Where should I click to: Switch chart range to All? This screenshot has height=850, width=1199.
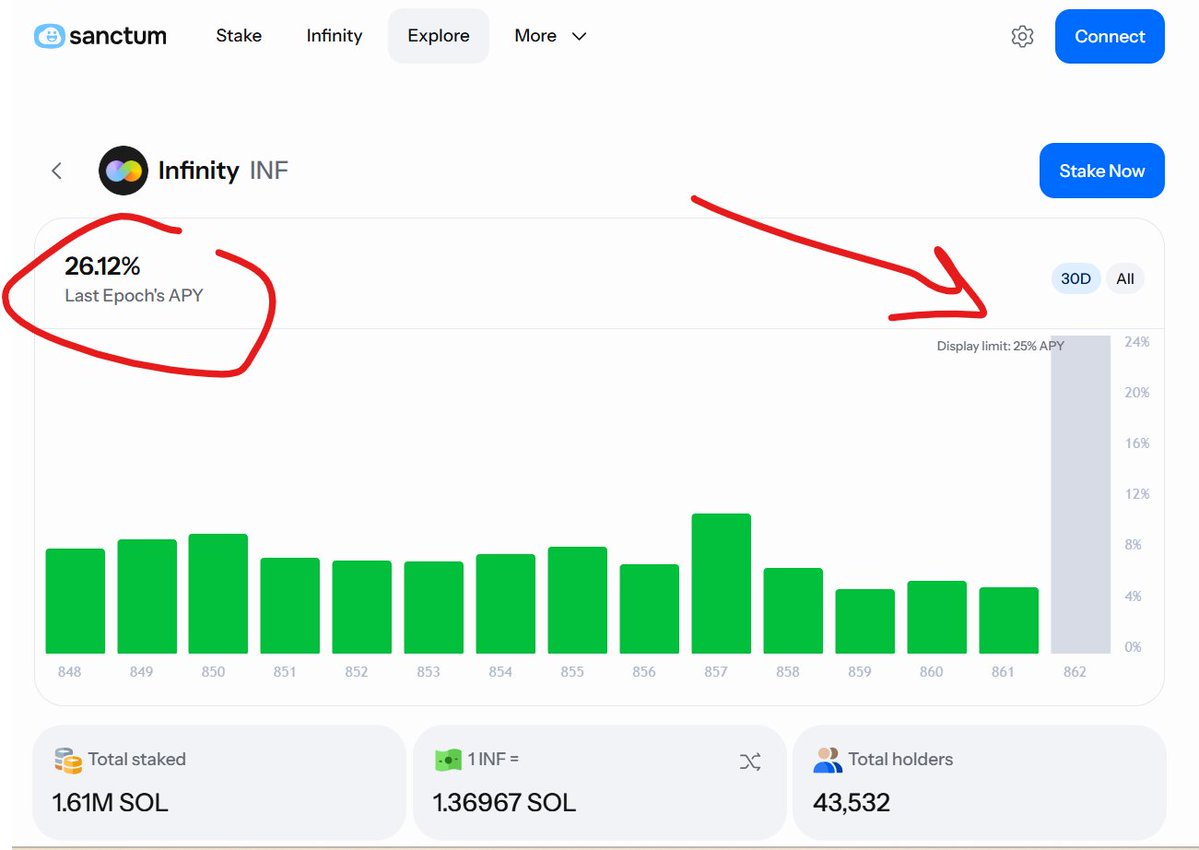click(x=1125, y=278)
